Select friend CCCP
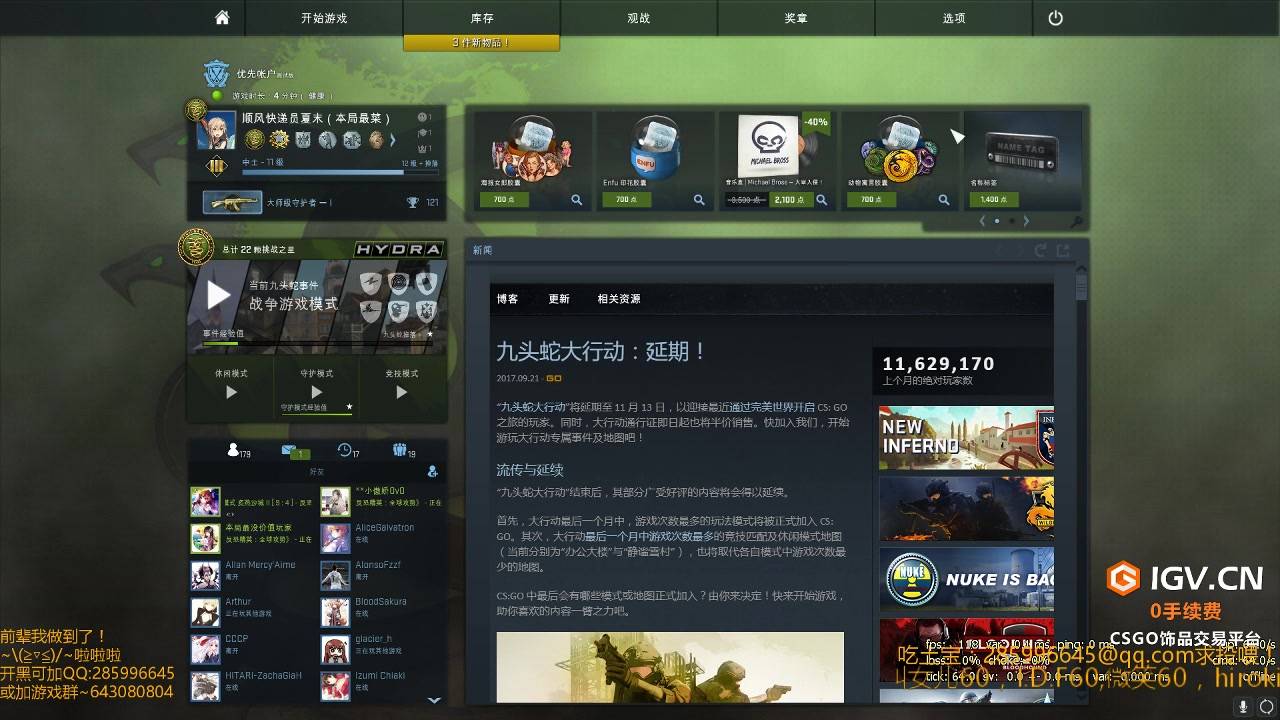 pyautogui.click(x=253, y=650)
